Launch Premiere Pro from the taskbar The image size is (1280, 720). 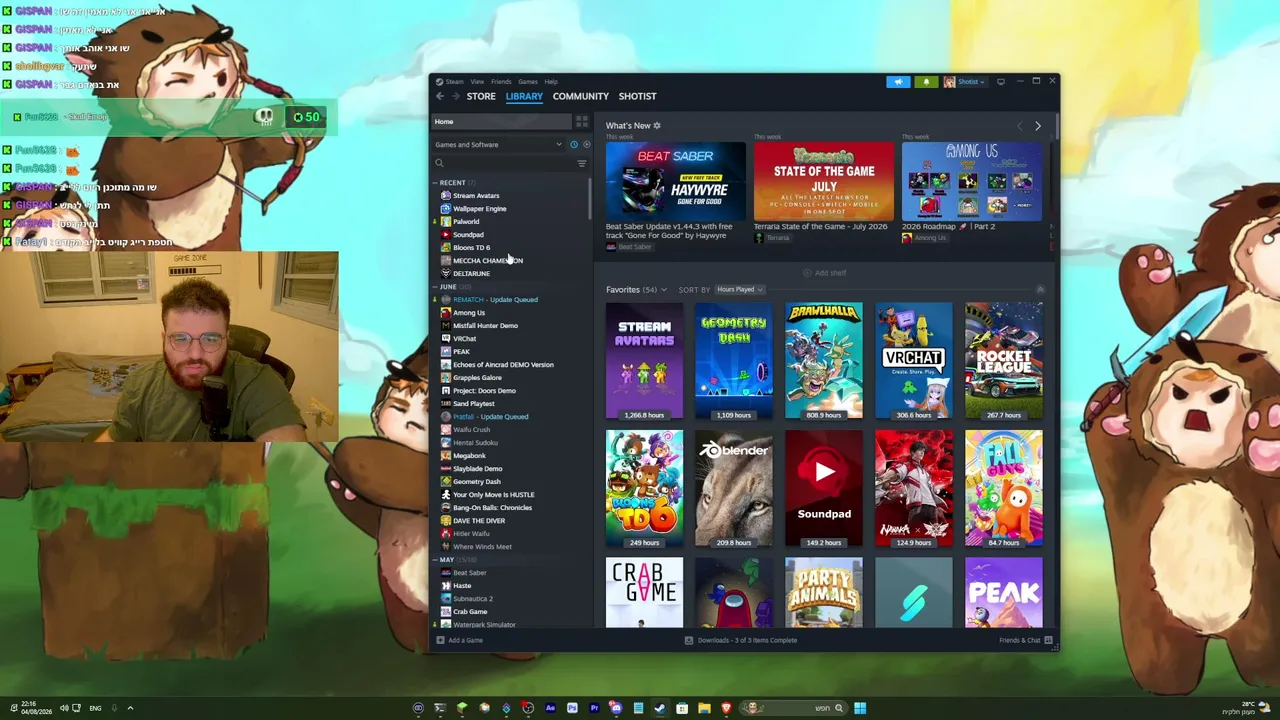pyautogui.click(x=594, y=708)
